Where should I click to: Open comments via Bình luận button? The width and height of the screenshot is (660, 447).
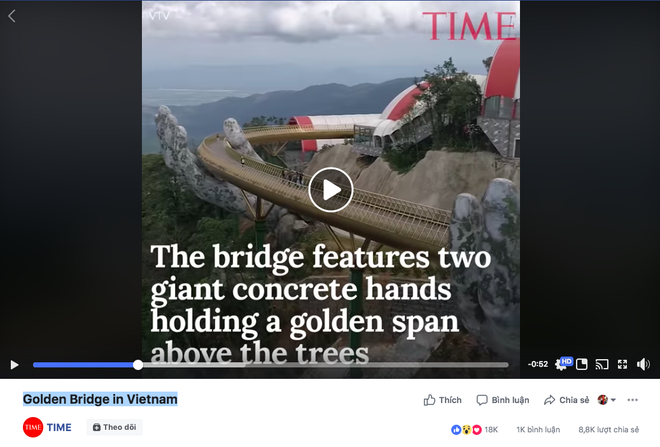coord(503,400)
